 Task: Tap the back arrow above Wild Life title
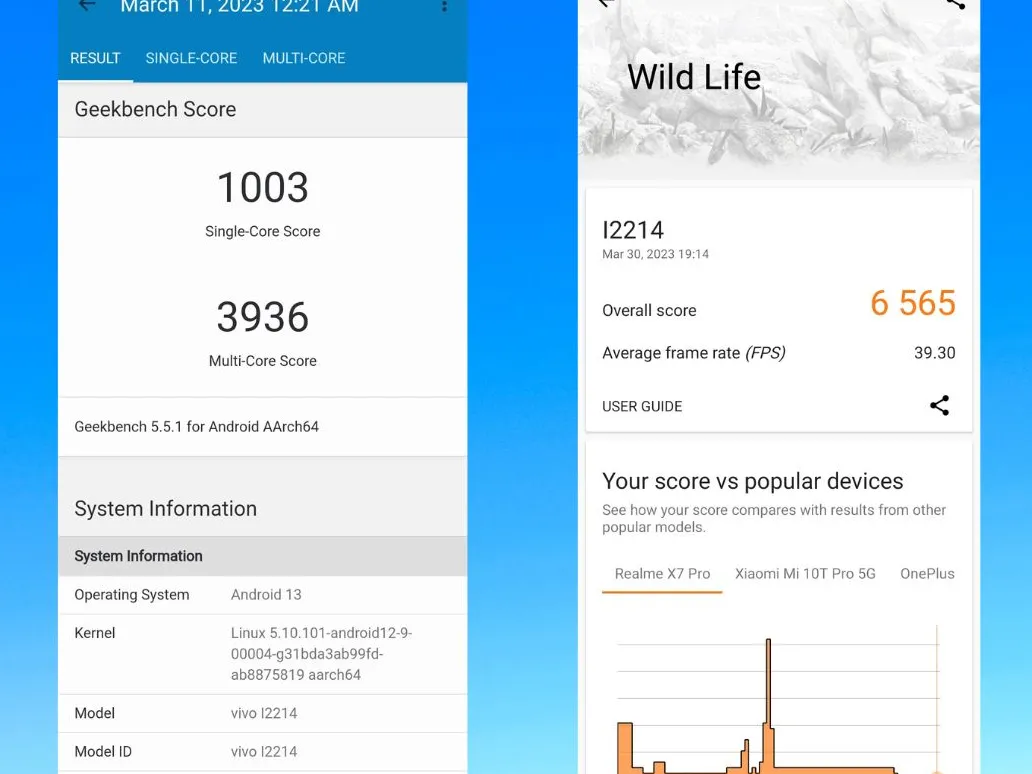click(x=604, y=4)
